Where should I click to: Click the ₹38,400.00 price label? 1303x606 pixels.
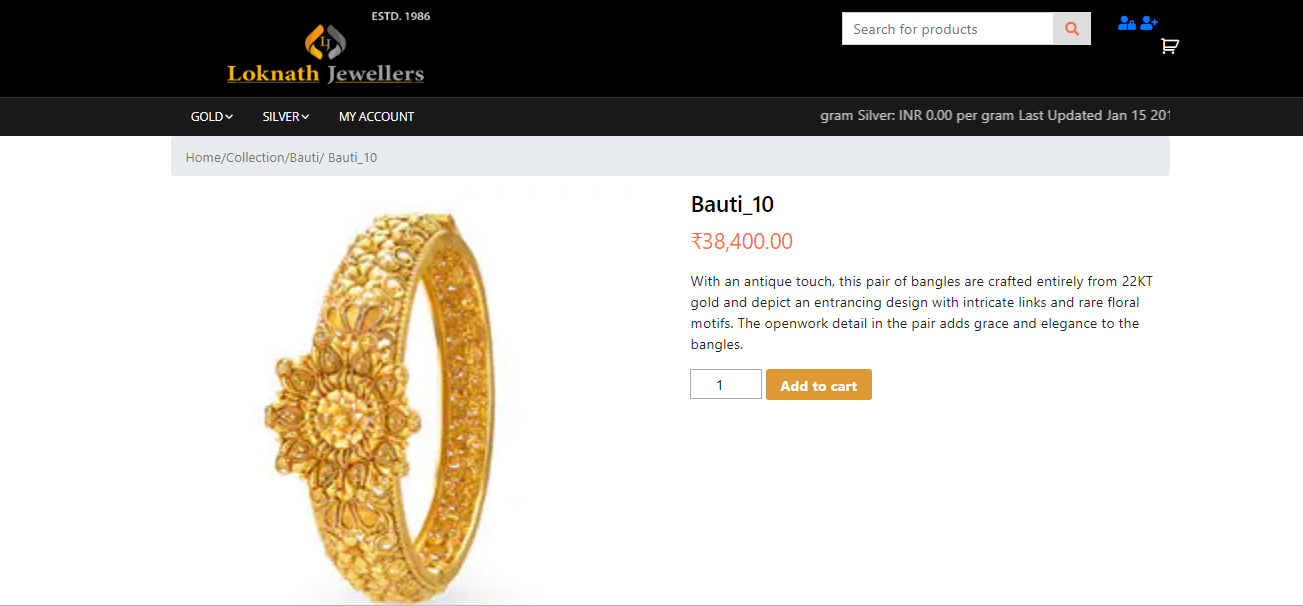[x=742, y=241]
